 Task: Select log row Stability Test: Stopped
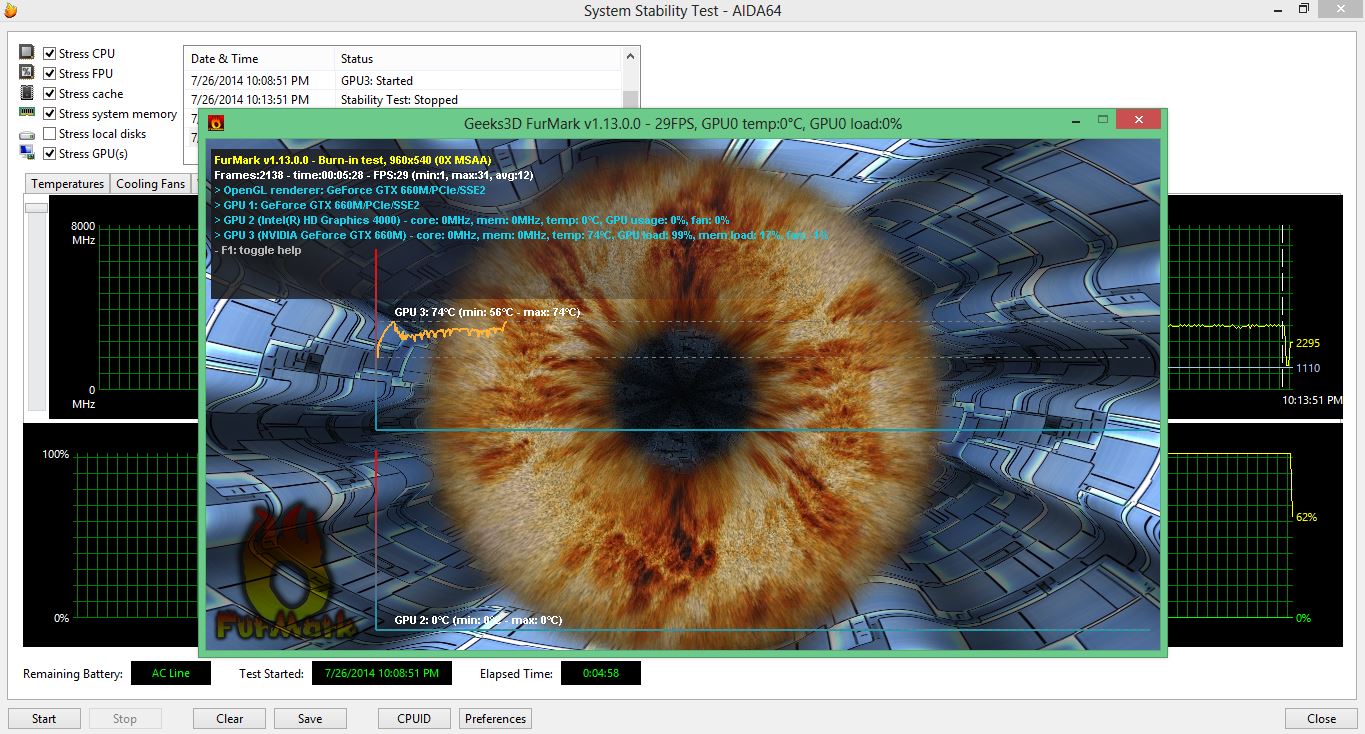404,100
